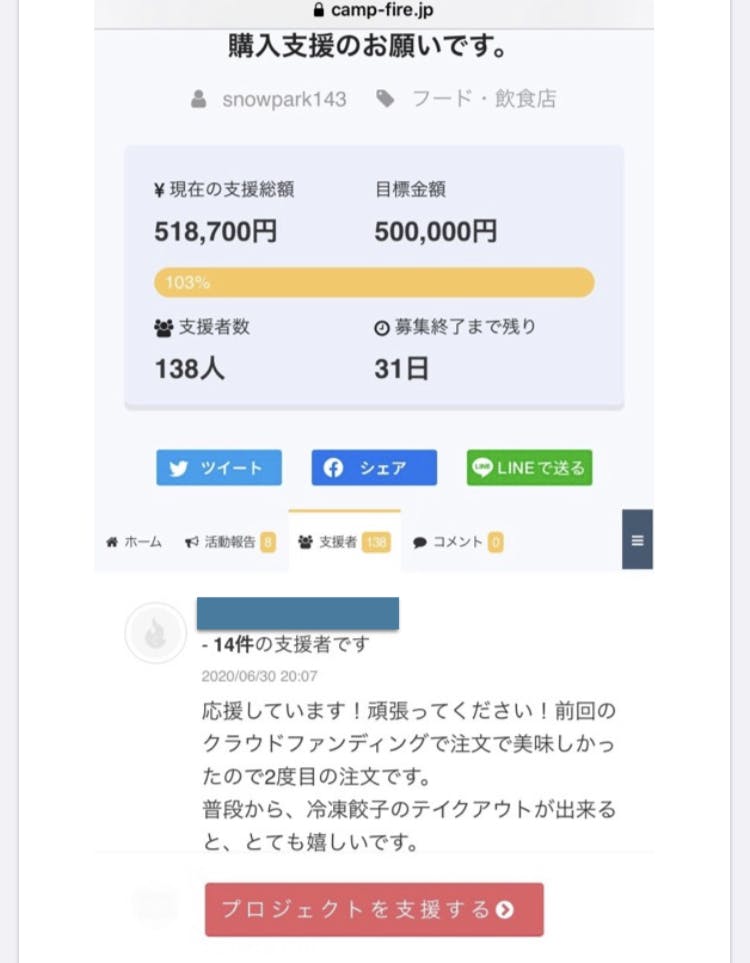Open the snowpark143 profile link
Viewport: 750px width, 963px height.
point(284,99)
